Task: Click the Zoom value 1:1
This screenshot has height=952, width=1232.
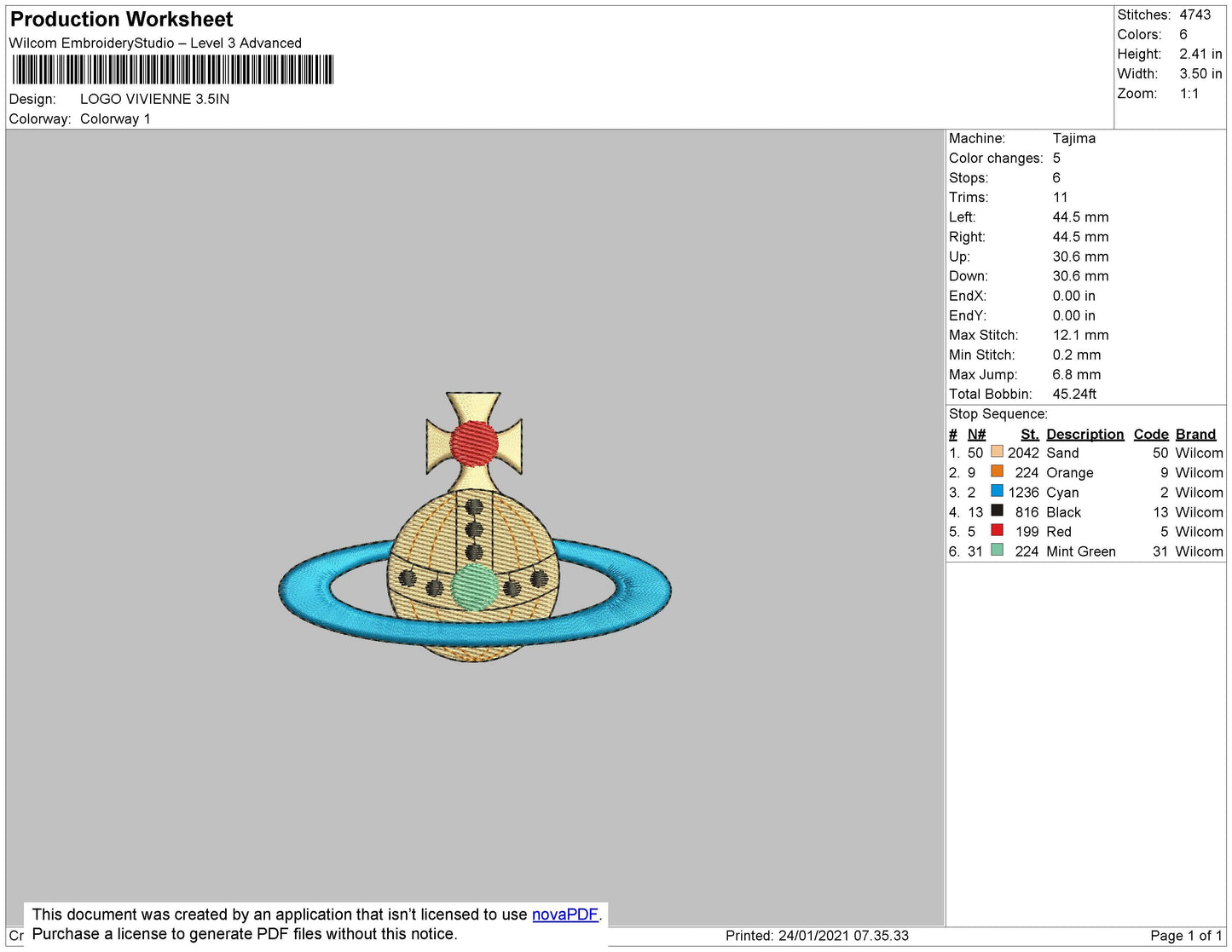Action: pyautogui.click(x=1189, y=94)
